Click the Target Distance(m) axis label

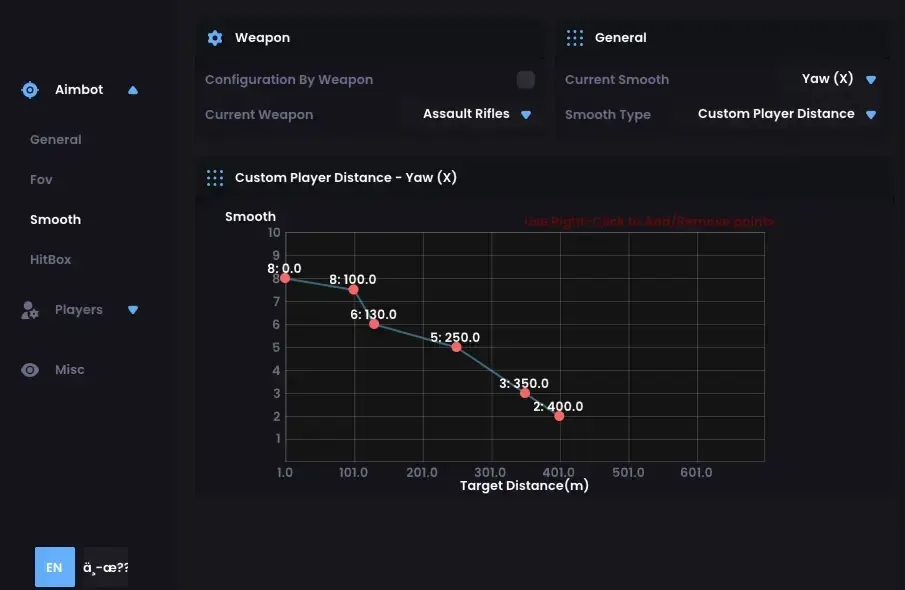pyautogui.click(x=524, y=486)
